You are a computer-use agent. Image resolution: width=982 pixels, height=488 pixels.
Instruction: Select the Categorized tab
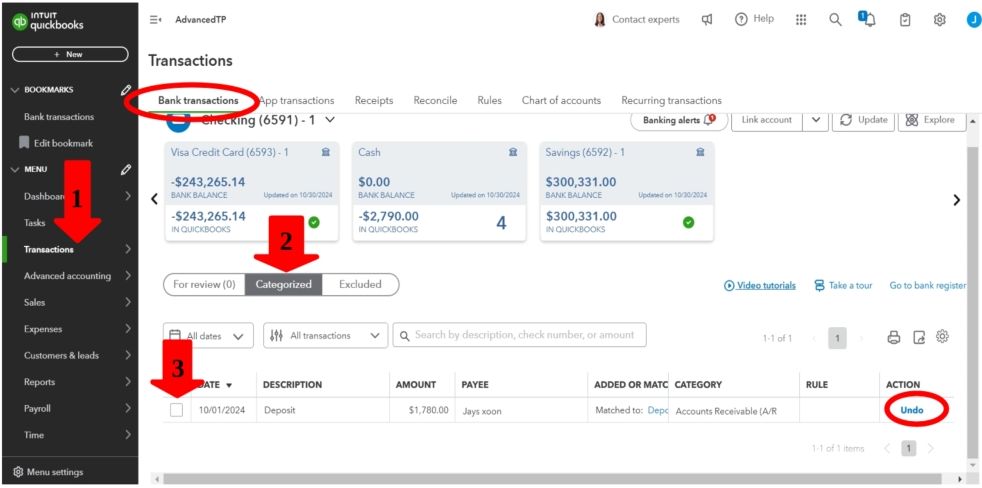pyautogui.click(x=284, y=284)
